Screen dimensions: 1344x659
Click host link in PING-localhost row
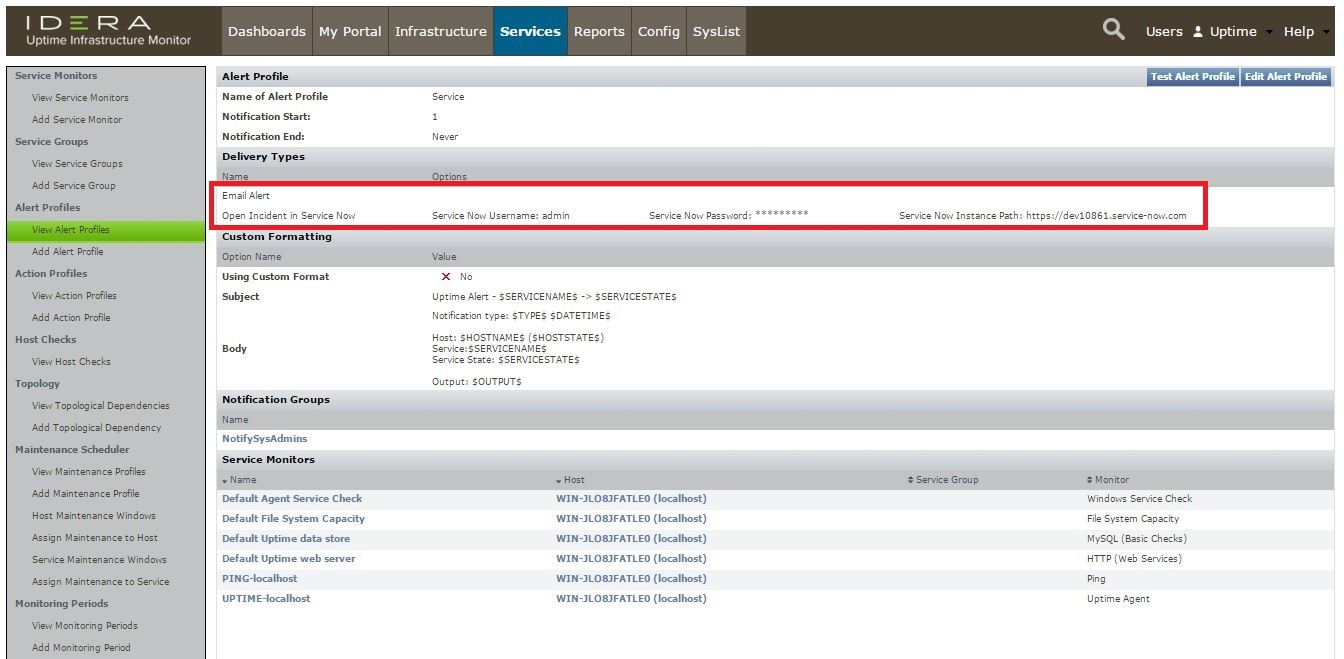631,579
